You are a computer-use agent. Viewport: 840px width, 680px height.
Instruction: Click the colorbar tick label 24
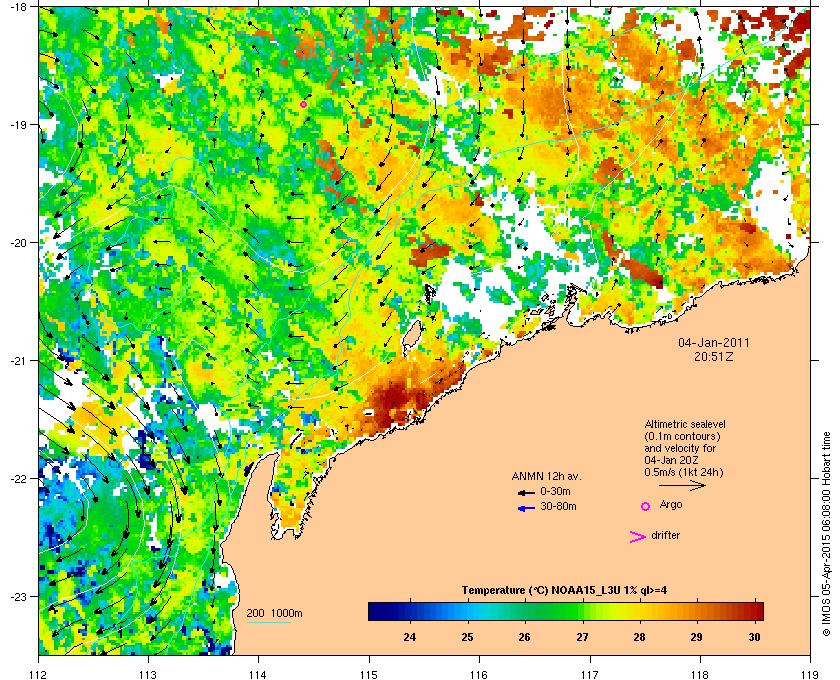pyautogui.click(x=410, y=637)
